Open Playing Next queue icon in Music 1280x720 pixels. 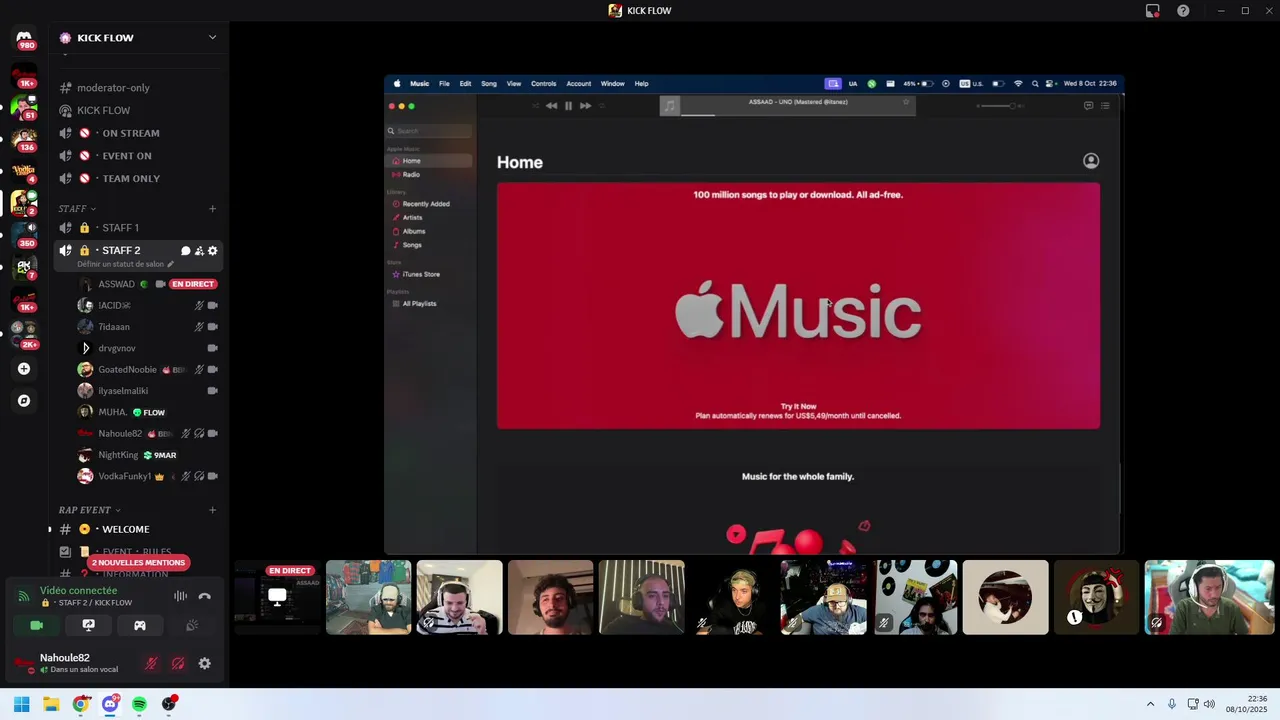click(x=1105, y=105)
